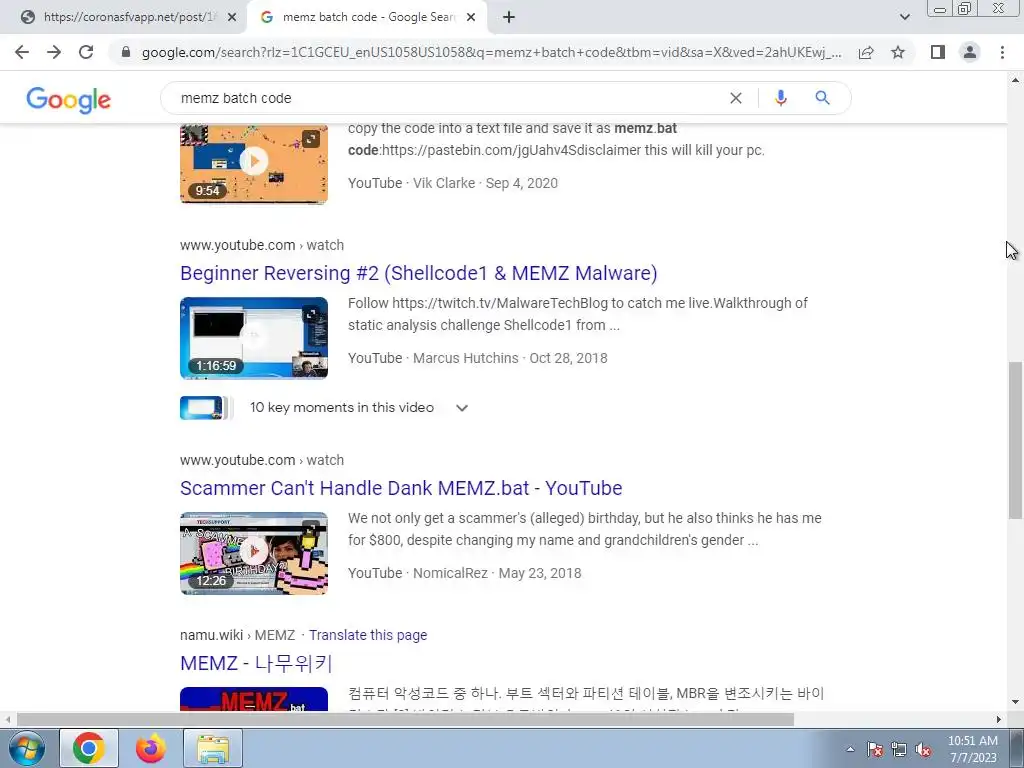Viewport: 1024px width, 768px height.
Task: Click the muted volume tray icon
Action: pos(923,749)
